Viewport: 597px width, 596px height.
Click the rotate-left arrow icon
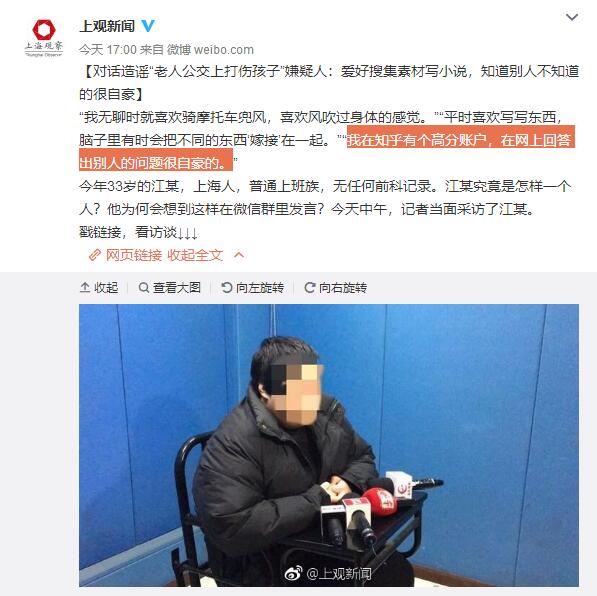click(227, 288)
